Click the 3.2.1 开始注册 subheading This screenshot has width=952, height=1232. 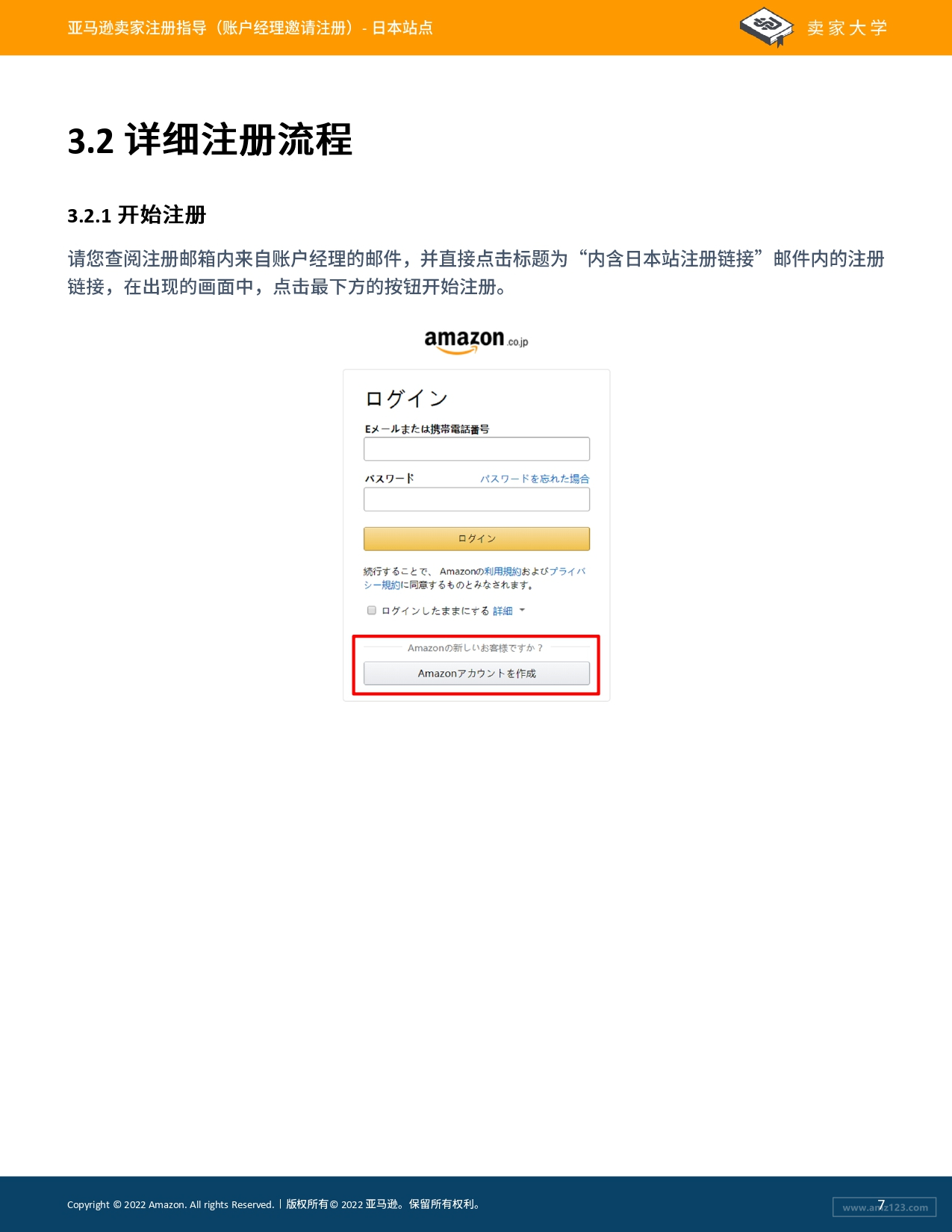pos(137,215)
